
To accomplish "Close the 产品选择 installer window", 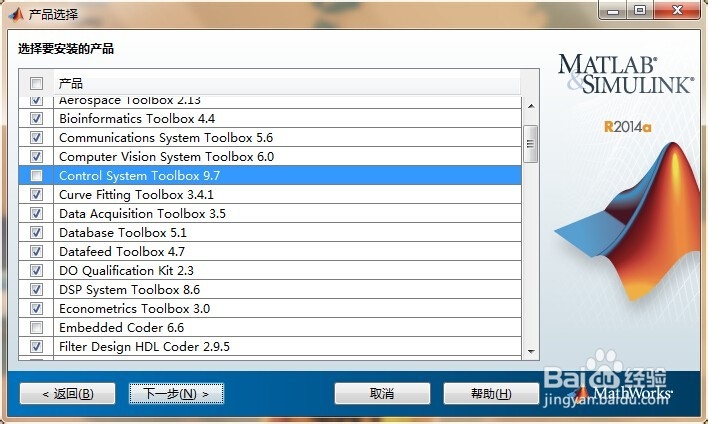I will pyautogui.click(x=677, y=10).
